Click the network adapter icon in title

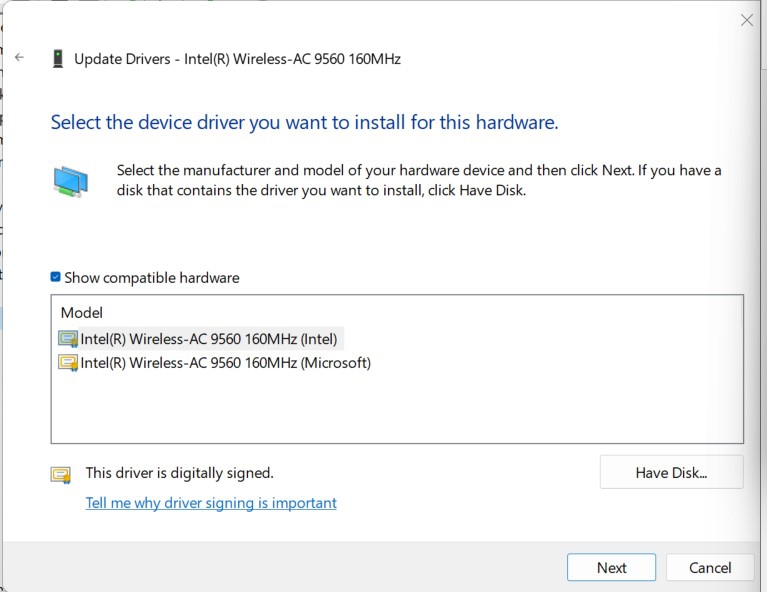pos(58,59)
